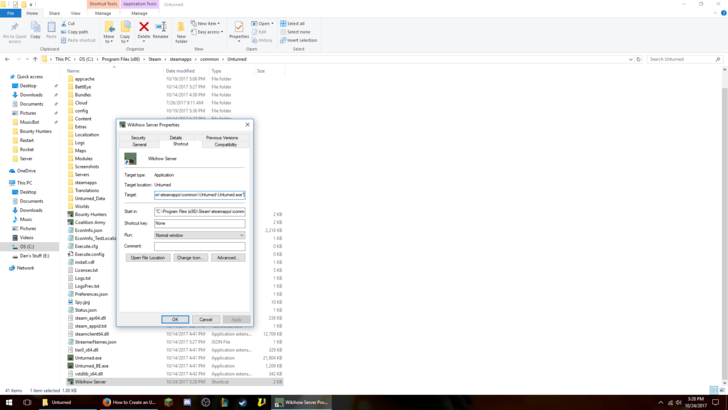Image resolution: width=728 pixels, height=410 pixels.
Task: Click the Help question mark icon
Action: point(723,13)
